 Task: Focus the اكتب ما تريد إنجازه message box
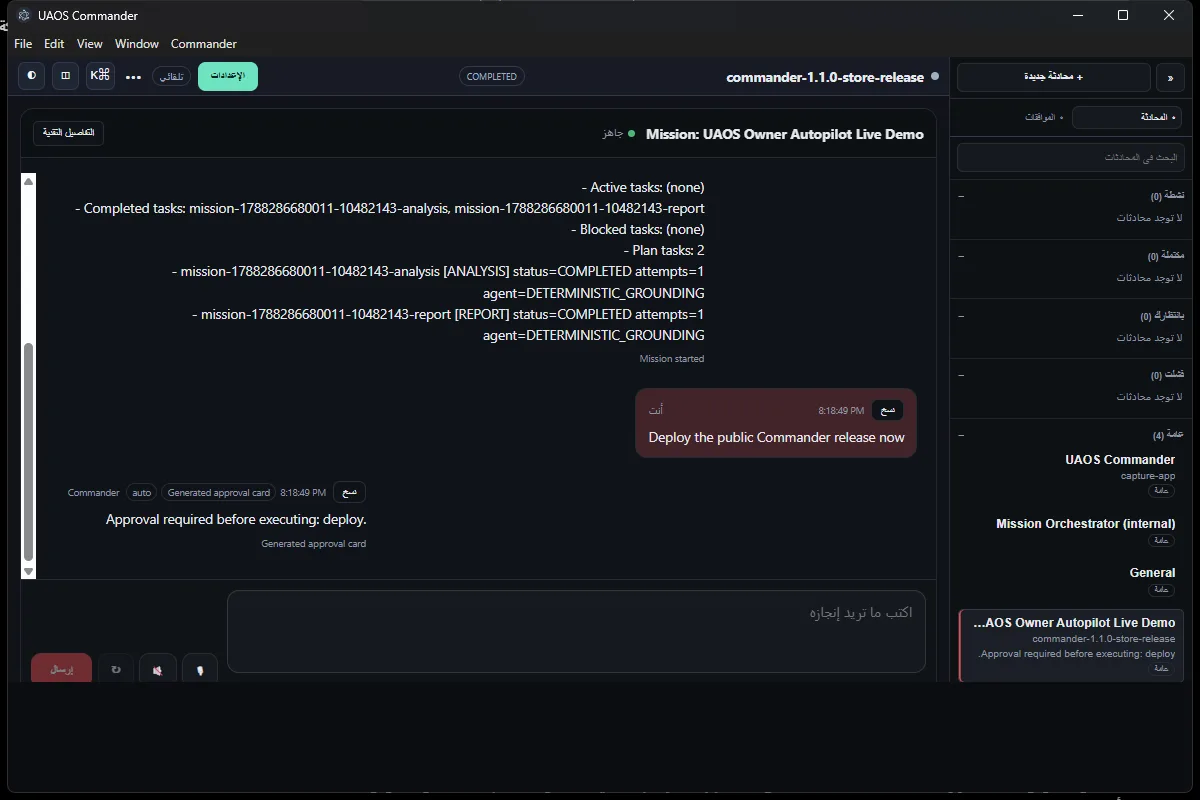point(576,631)
